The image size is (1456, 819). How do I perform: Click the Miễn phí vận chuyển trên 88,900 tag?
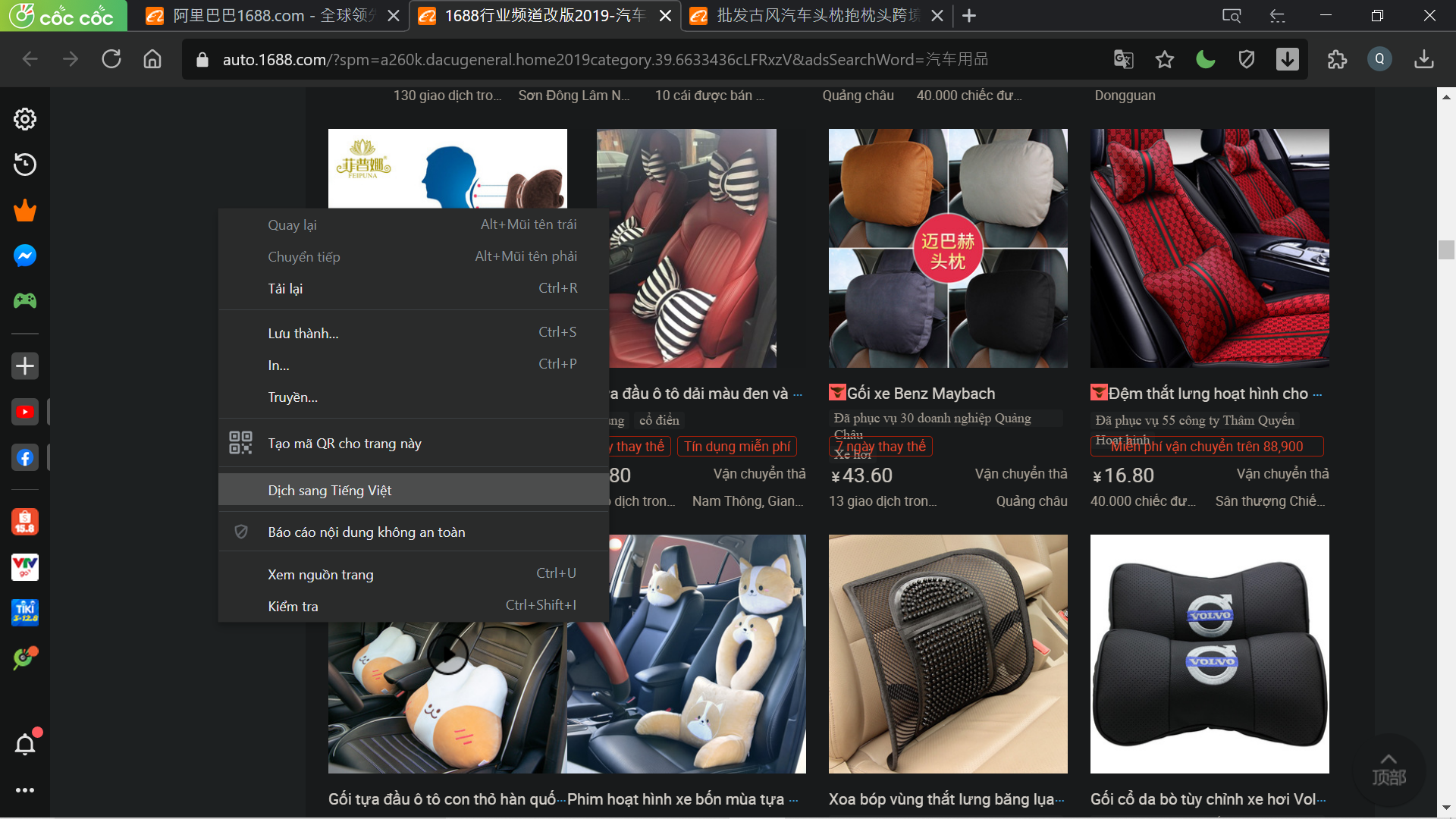pyautogui.click(x=1207, y=447)
